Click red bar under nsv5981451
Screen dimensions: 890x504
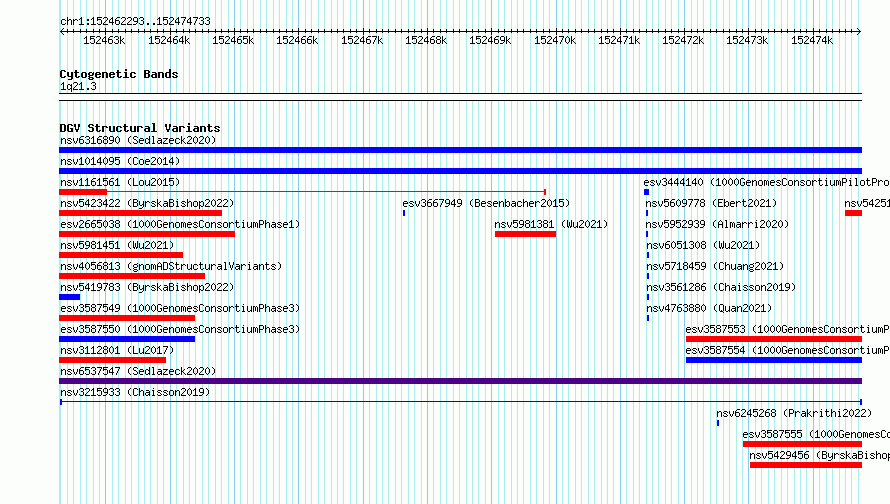(x=121, y=255)
